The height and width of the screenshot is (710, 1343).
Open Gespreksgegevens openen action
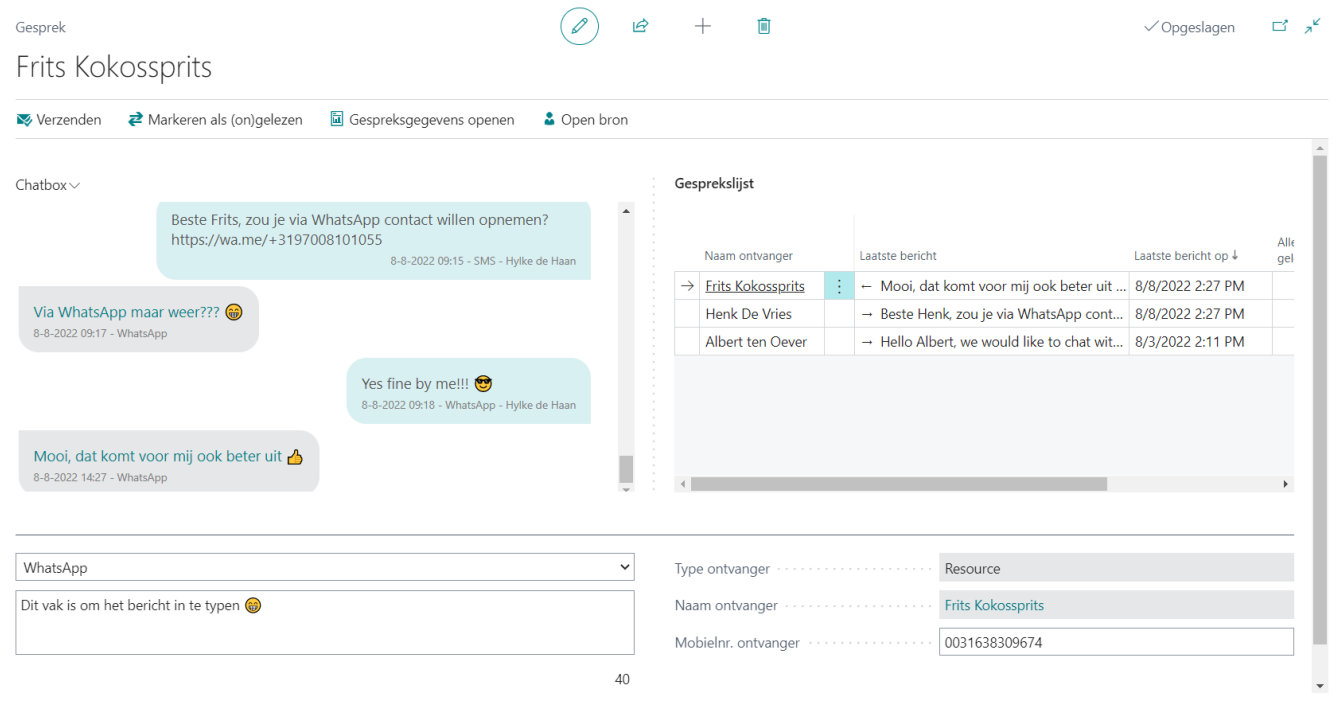[422, 120]
